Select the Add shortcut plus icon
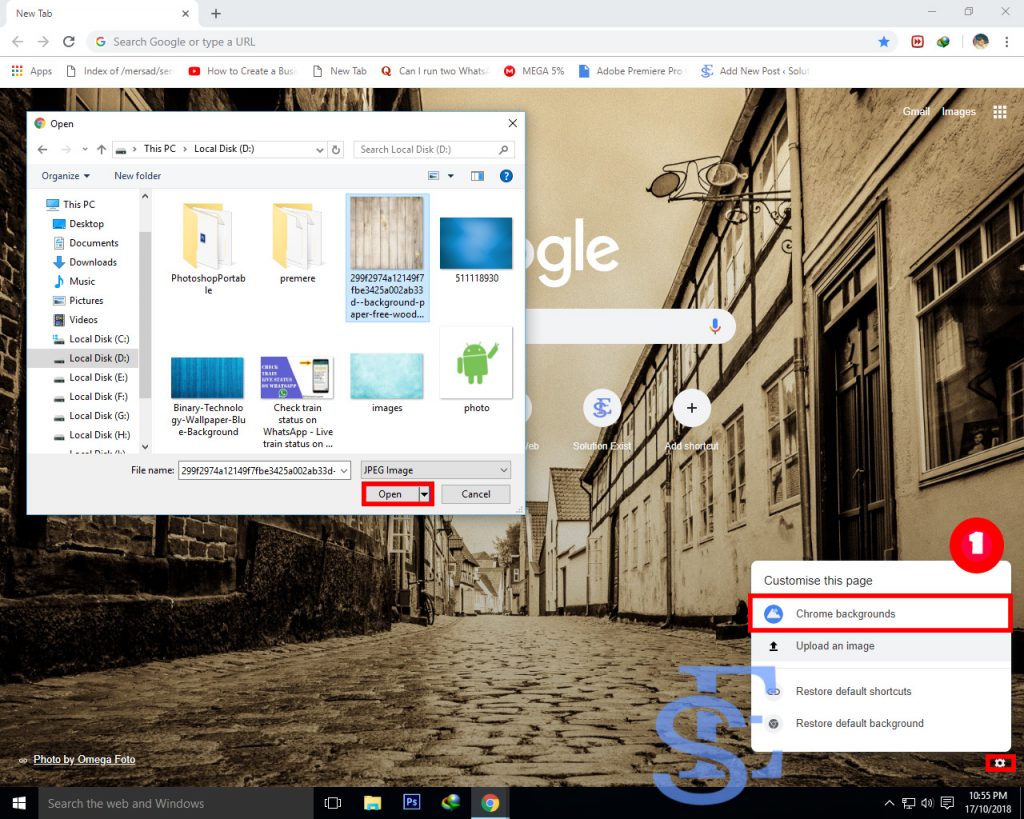 pos(691,408)
